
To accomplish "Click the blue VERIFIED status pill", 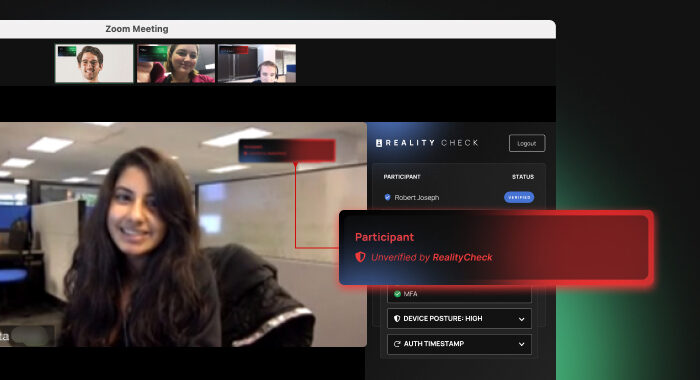I will pyautogui.click(x=519, y=197).
